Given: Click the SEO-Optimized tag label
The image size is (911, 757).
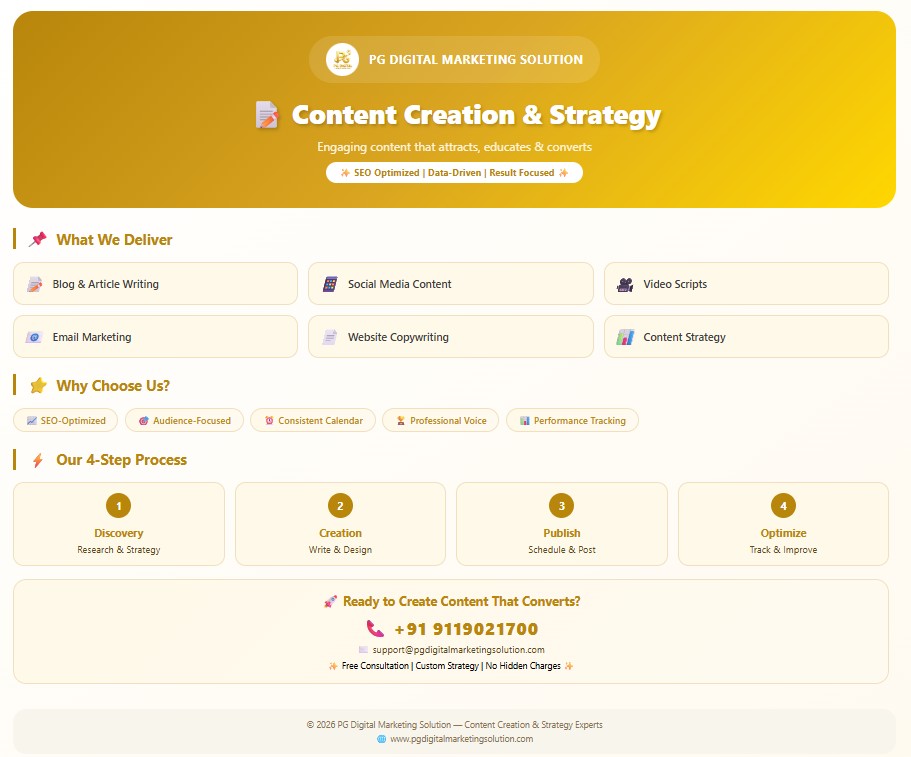Looking at the screenshot, I should 73,421.
